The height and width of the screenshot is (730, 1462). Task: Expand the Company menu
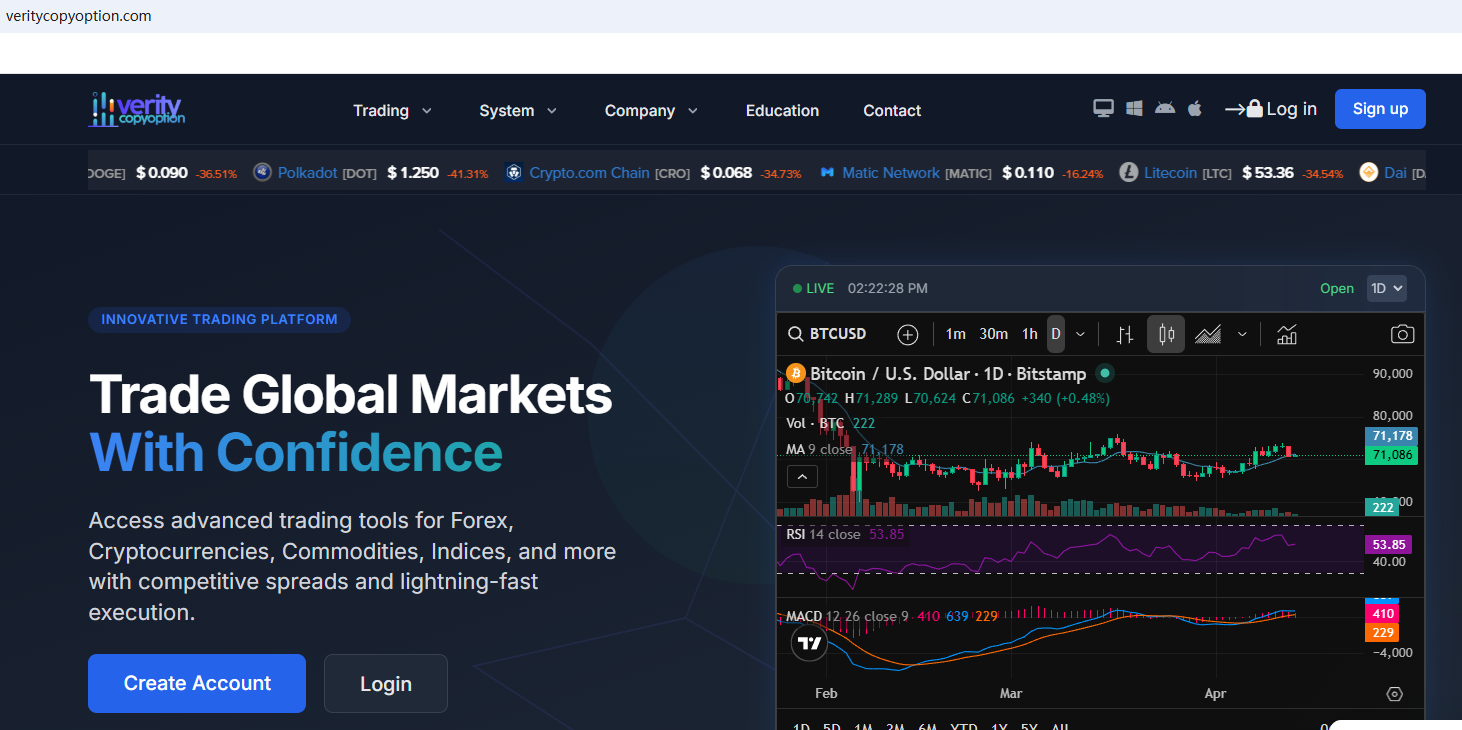tap(651, 110)
